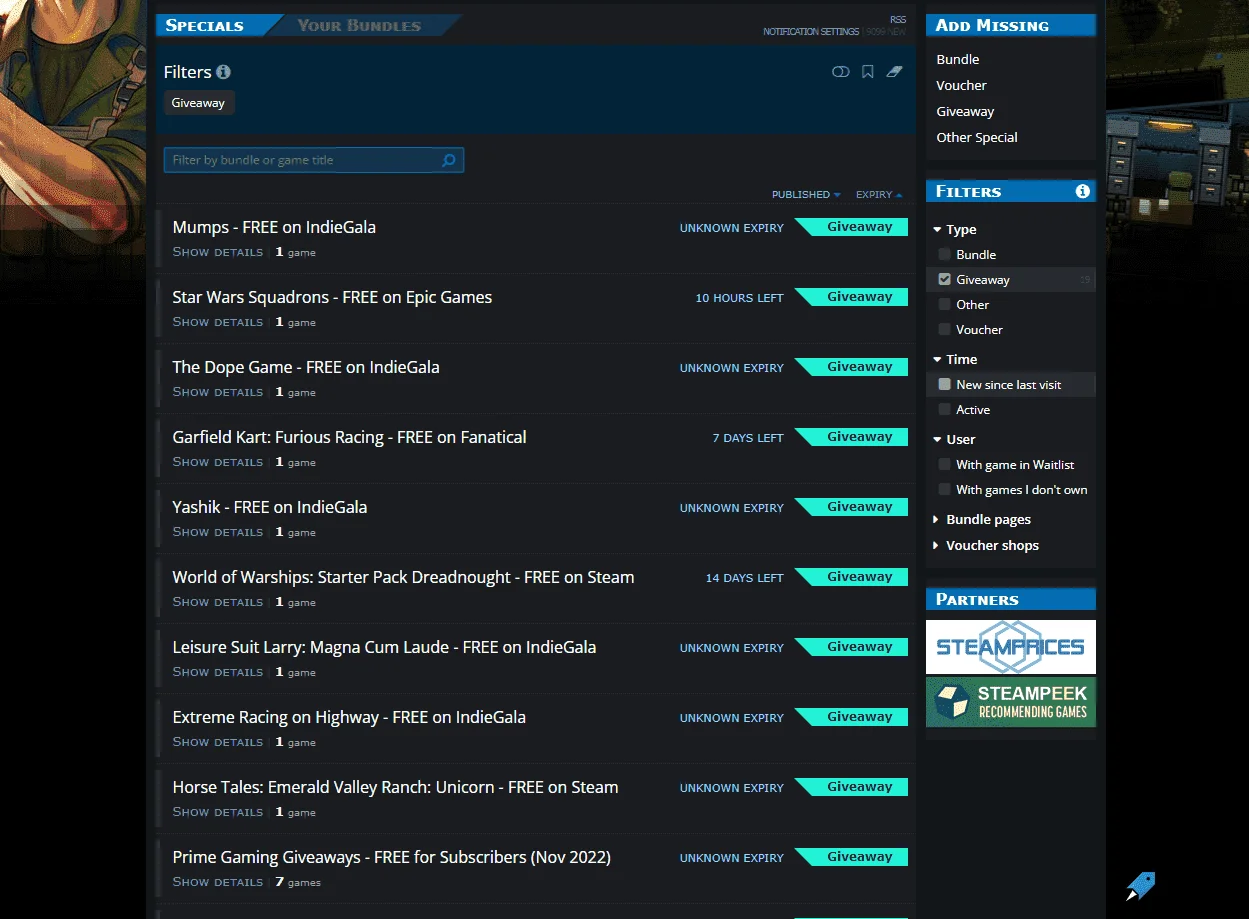Screen dimensions: 1249x919
Task: Sort by Expiry
Action: pyautogui.click(x=879, y=195)
